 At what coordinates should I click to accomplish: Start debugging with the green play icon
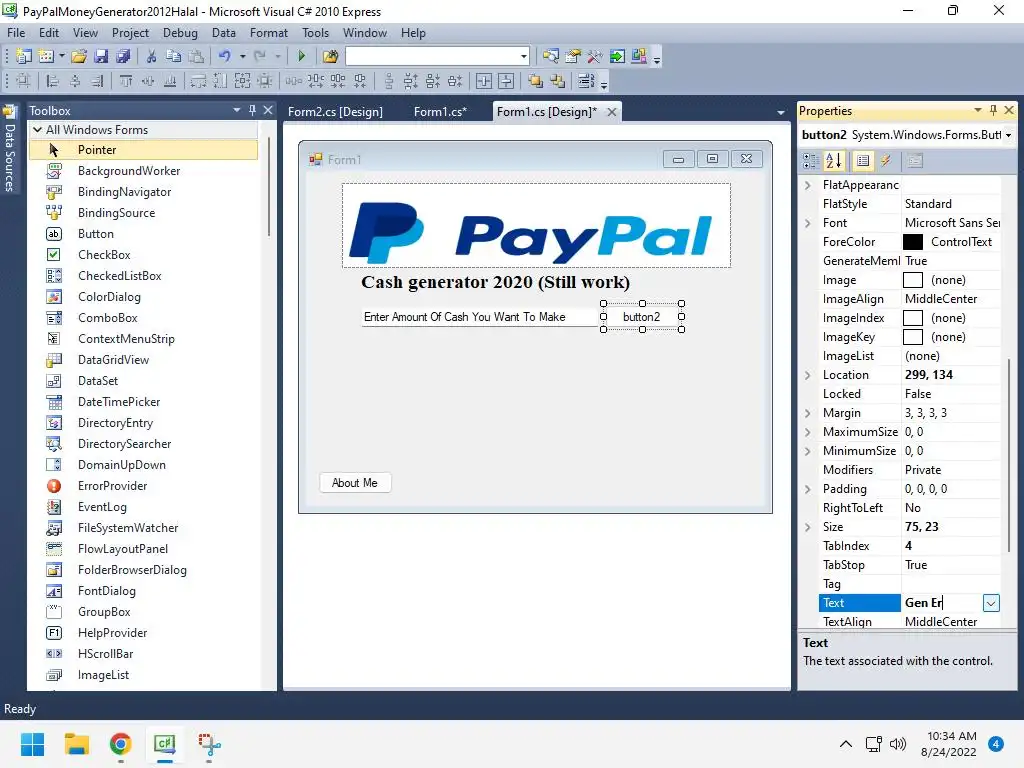click(301, 56)
